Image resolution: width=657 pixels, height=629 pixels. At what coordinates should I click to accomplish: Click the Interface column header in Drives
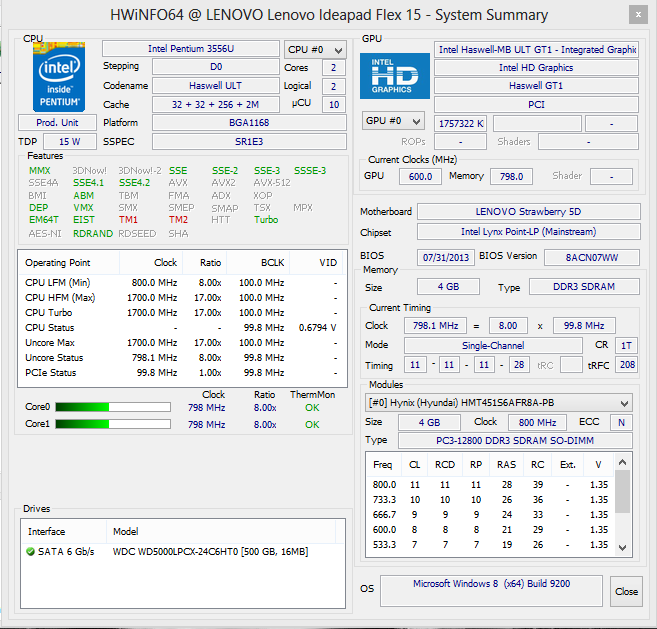(x=64, y=531)
